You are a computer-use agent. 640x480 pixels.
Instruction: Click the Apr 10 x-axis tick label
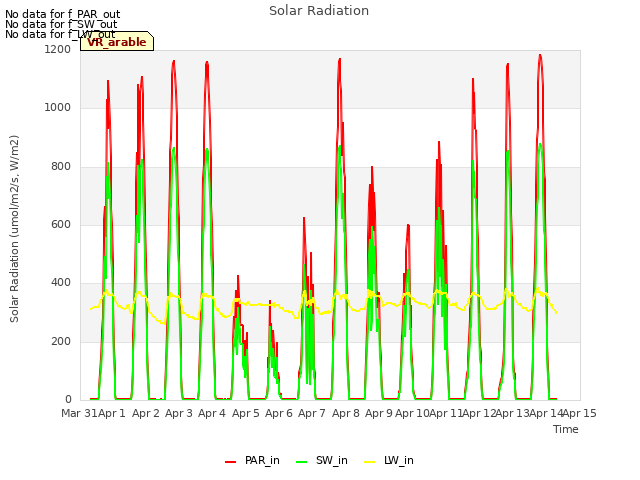412,413
